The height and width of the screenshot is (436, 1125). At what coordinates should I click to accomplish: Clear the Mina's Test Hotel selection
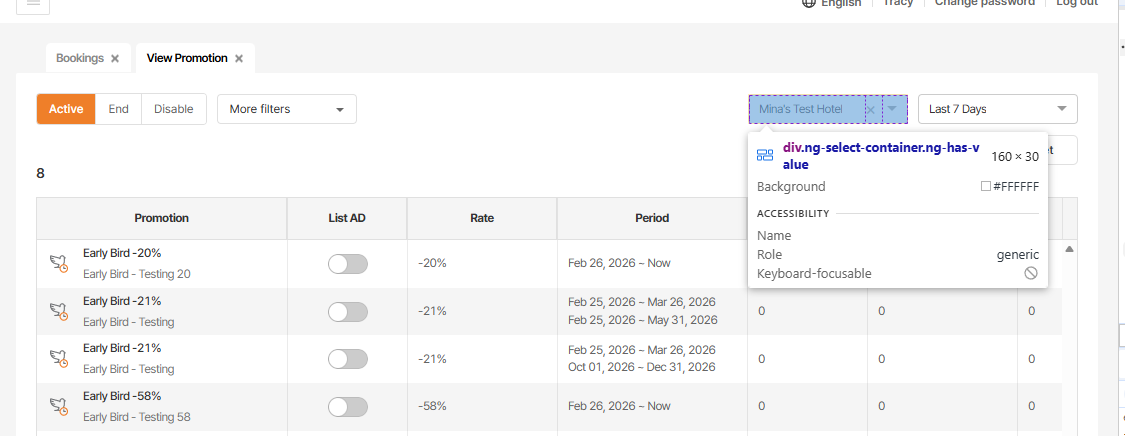[870, 109]
